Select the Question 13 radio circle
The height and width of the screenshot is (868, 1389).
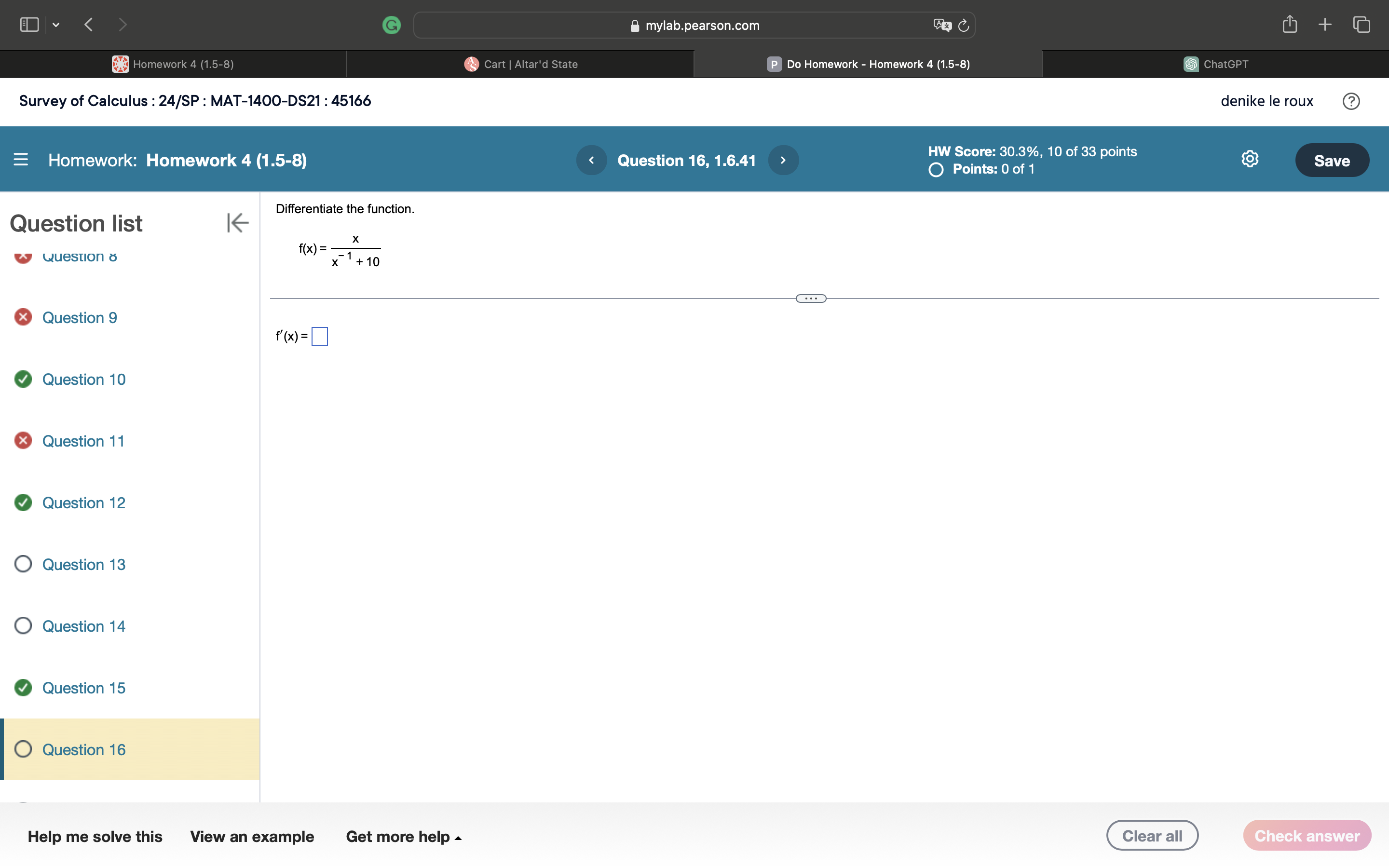23,564
